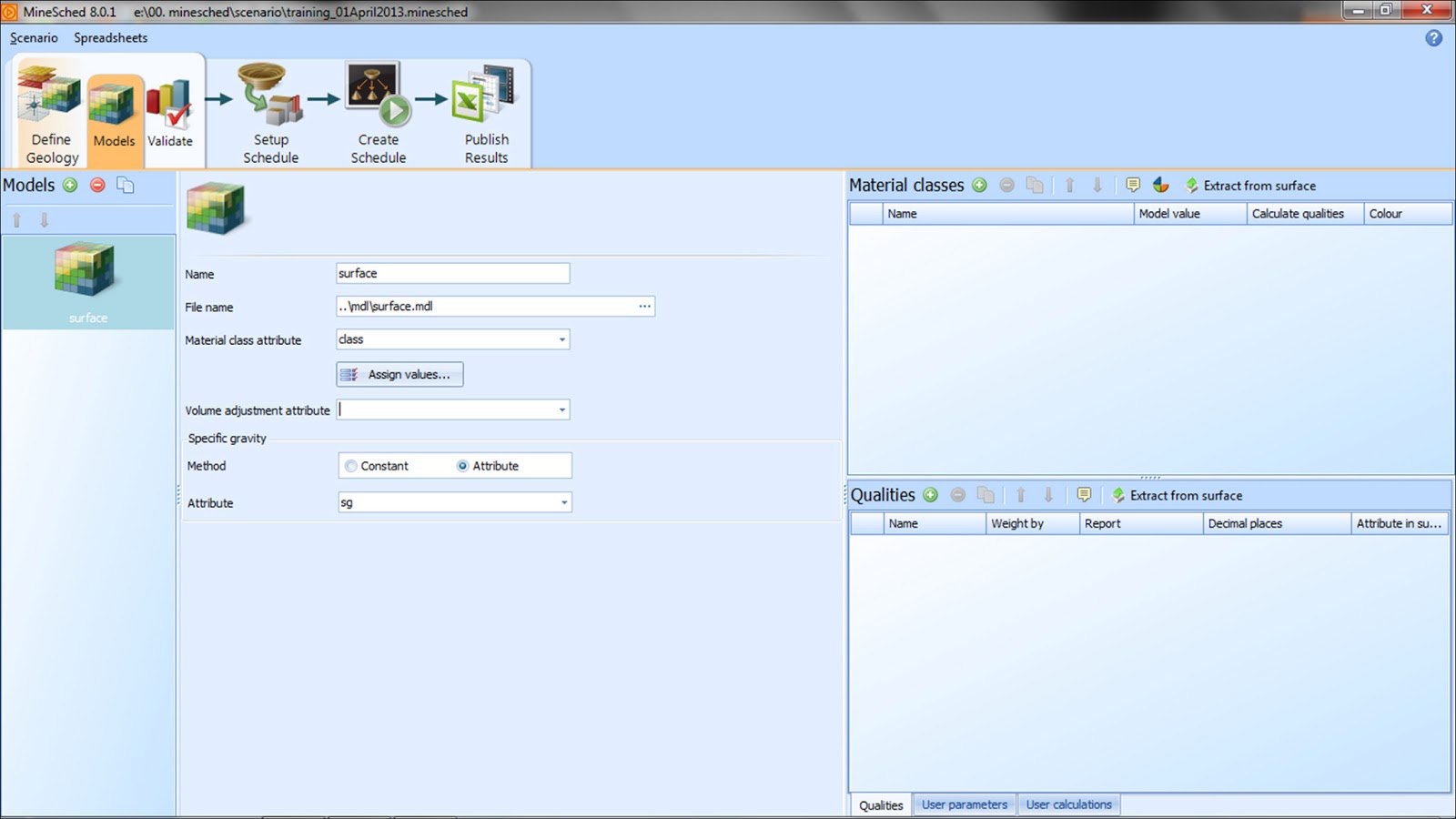1456x819 pixels.
Task: Open the Setup Schedule step
Action: click(x=270, y=109)
